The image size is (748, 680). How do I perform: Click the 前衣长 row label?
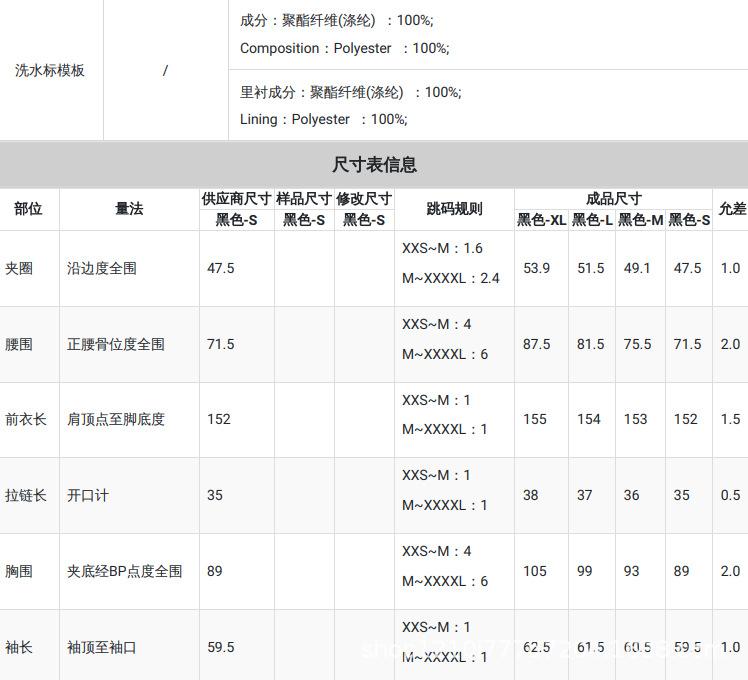click(x=26, y=419)
